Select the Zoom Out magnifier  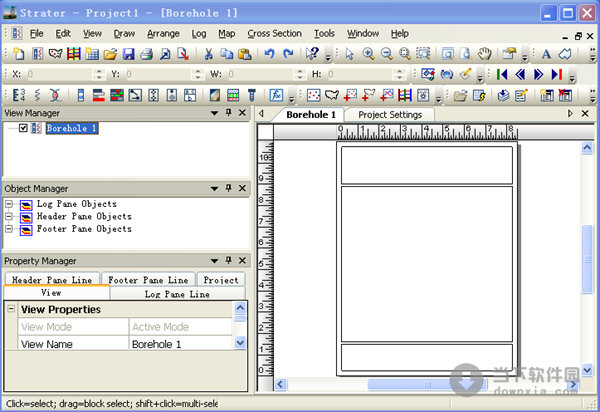(x=386, y=54)
